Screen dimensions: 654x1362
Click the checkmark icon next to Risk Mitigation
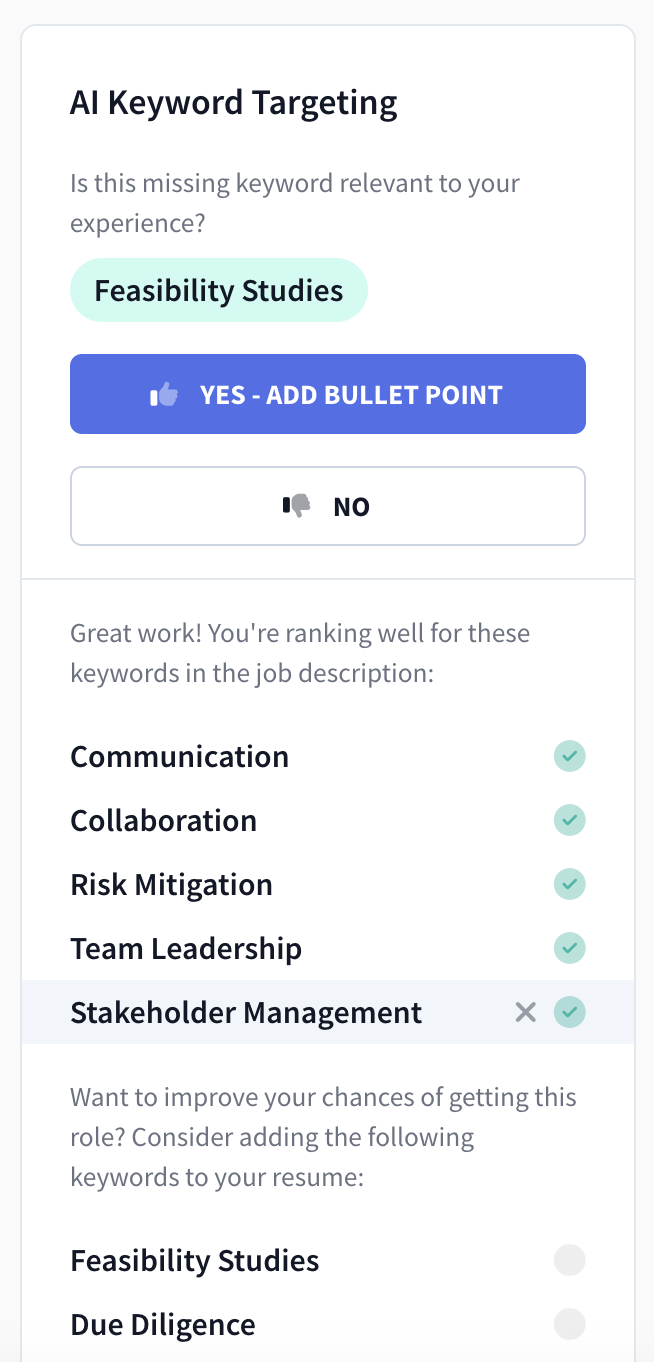(569, 884)
